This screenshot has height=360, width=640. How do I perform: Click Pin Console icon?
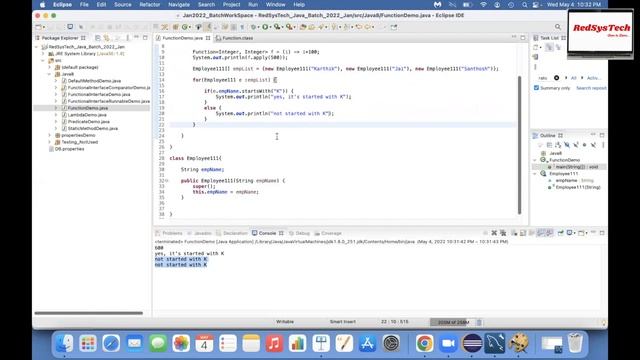pyautogui.click(x=560, y=233)
